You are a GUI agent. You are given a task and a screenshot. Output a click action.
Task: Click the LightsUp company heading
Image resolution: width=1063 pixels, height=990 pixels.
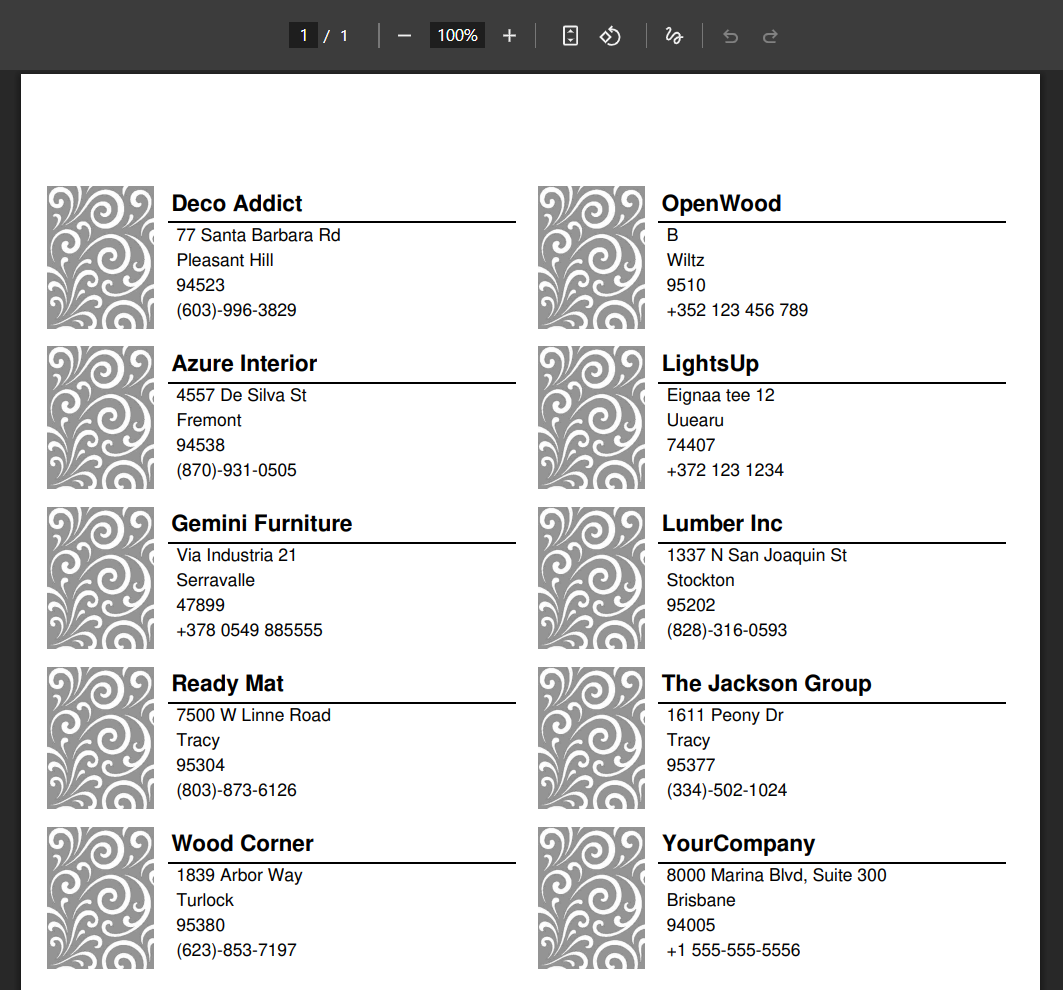pyautogui.click(x=710, y=363)
